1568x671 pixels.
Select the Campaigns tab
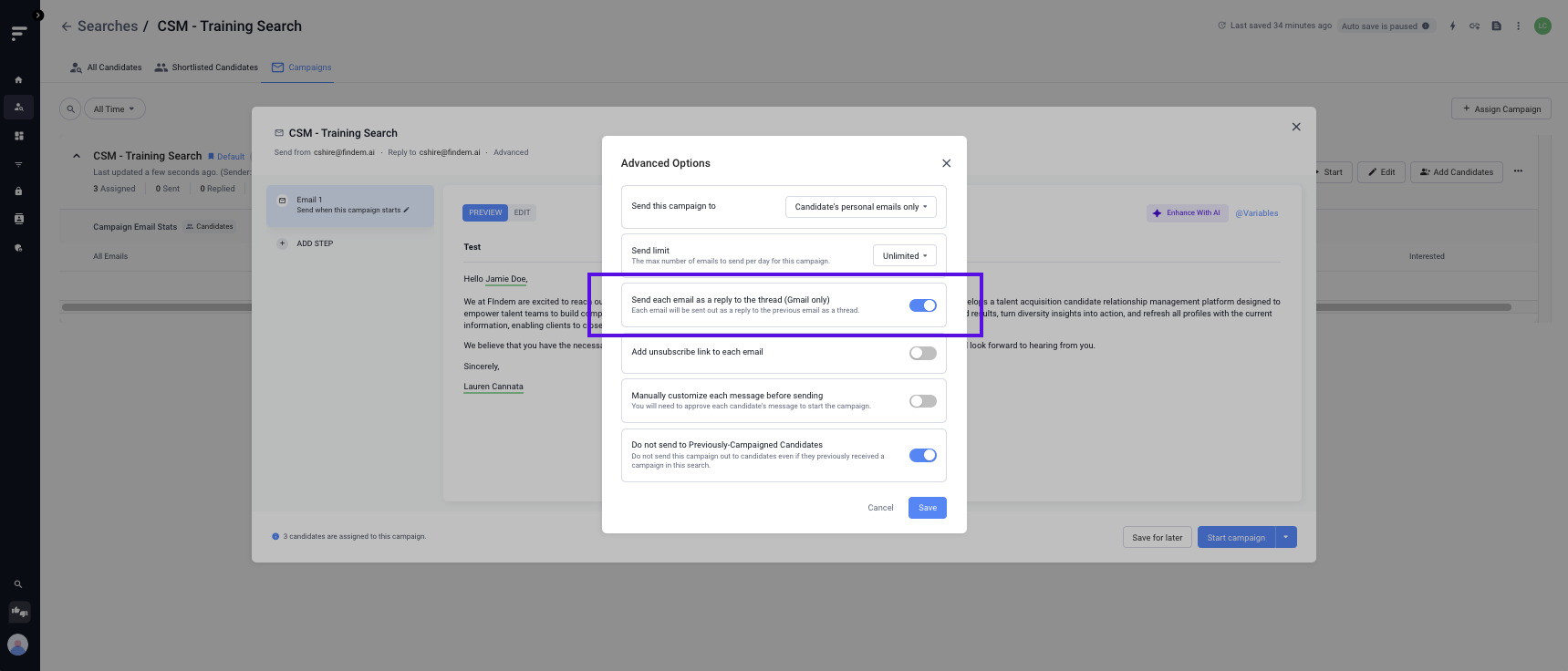click(x=301, y=67)
